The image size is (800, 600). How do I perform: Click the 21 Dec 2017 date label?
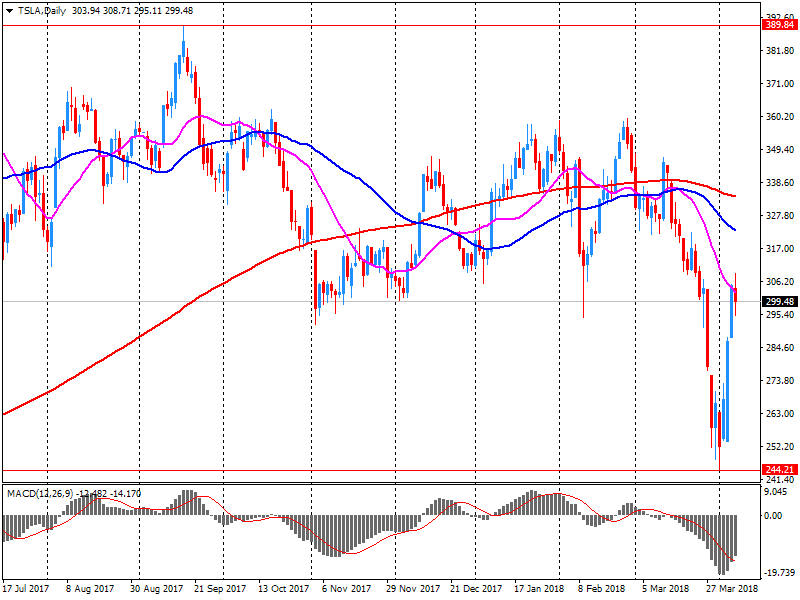476,589
